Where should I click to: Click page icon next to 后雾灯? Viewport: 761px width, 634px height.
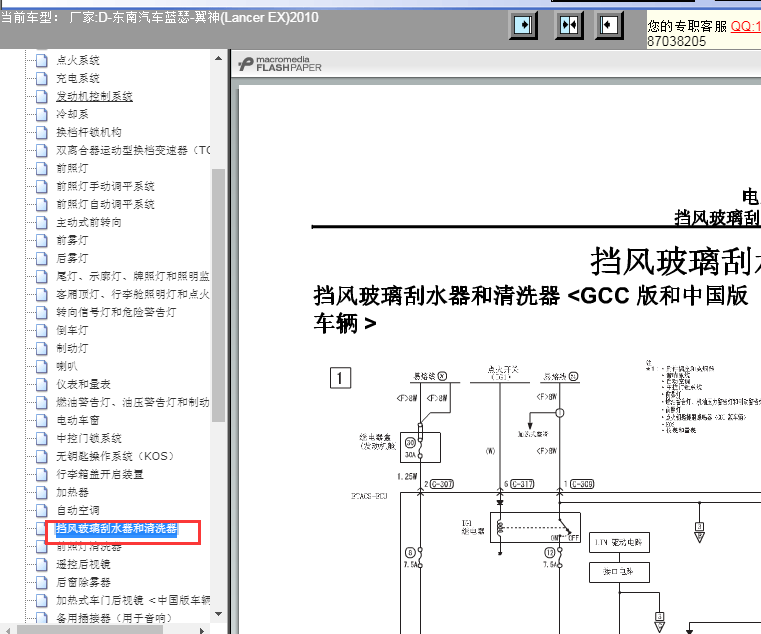[42, 258]
